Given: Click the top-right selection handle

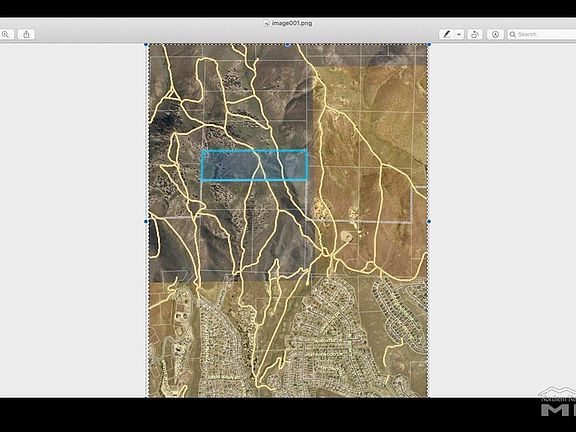Looking at the screenshot, I should coord(429,44).
